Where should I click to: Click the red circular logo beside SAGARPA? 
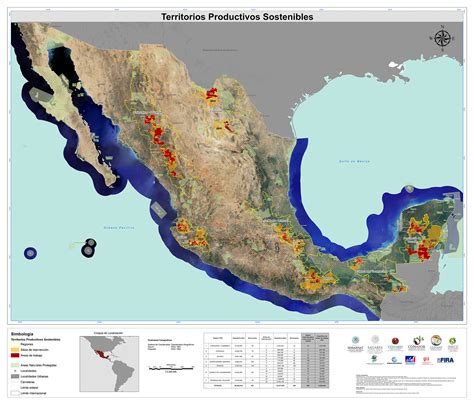point(395,343)
